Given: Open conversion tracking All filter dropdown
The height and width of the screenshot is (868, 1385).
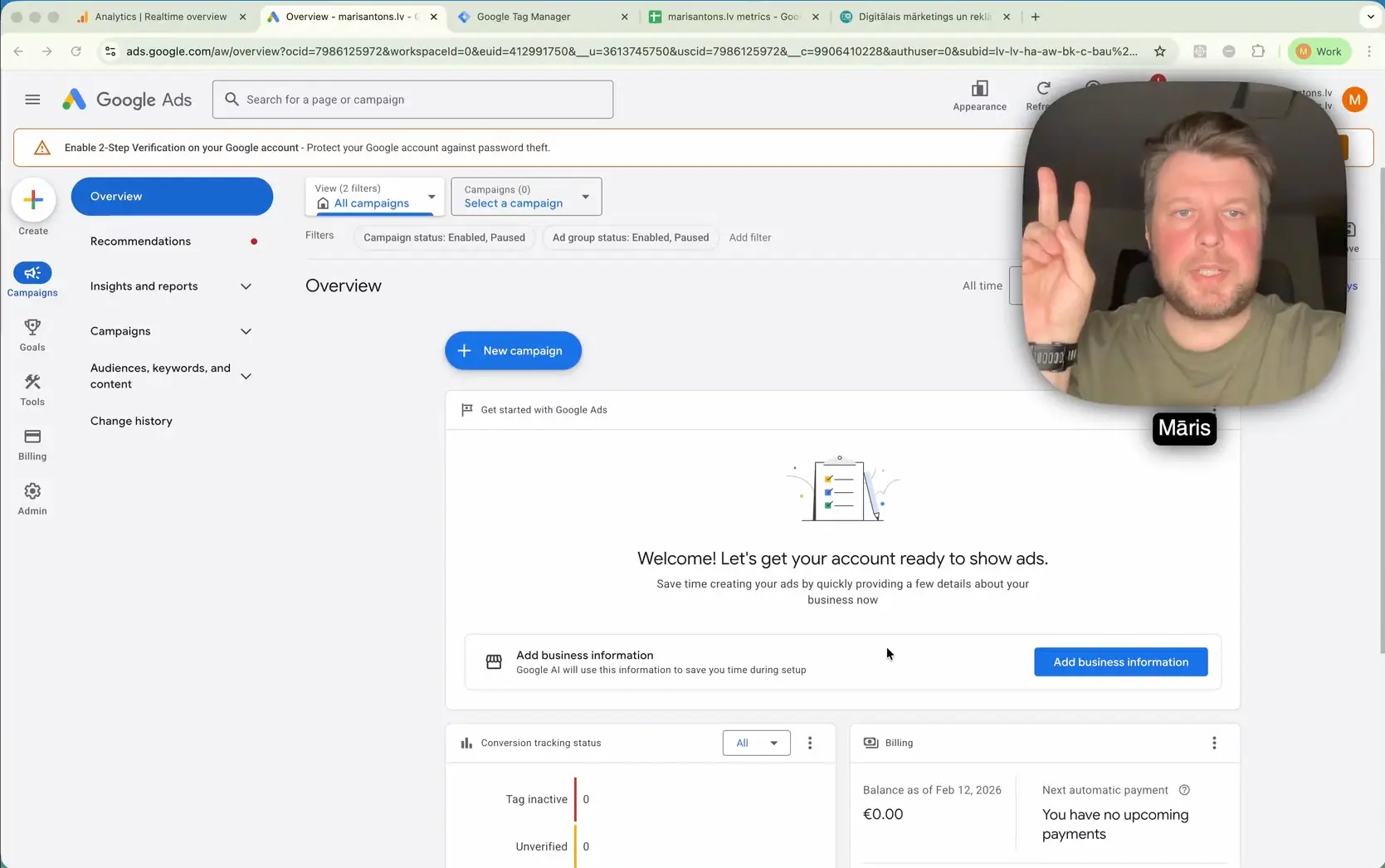Looking at the screenshot, I should (x=756, y=743).
